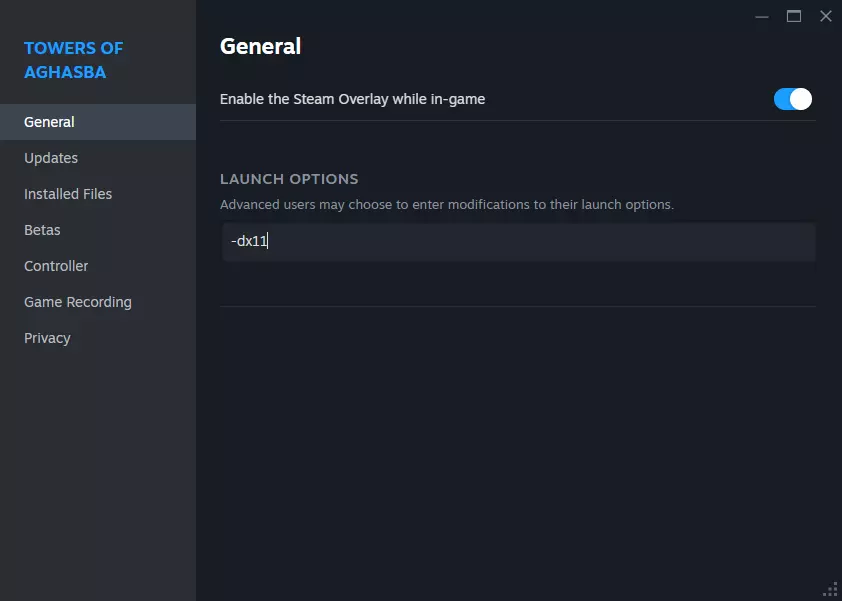Screen dimensions: 842x601
Task: Select Betas in the sidebar
Action: tap(42, 230)
